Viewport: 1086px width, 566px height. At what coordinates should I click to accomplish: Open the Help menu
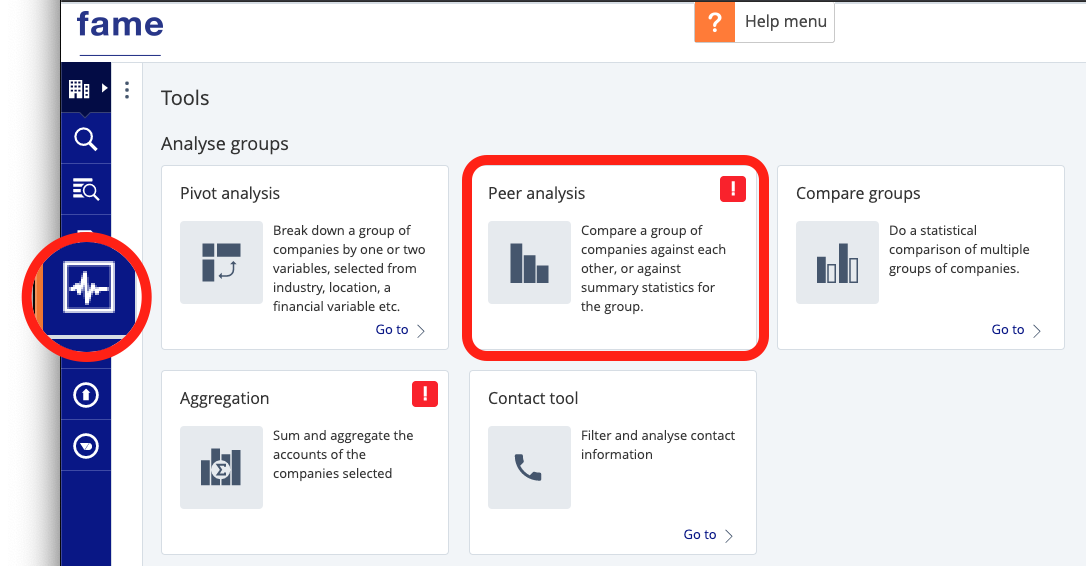785,22
